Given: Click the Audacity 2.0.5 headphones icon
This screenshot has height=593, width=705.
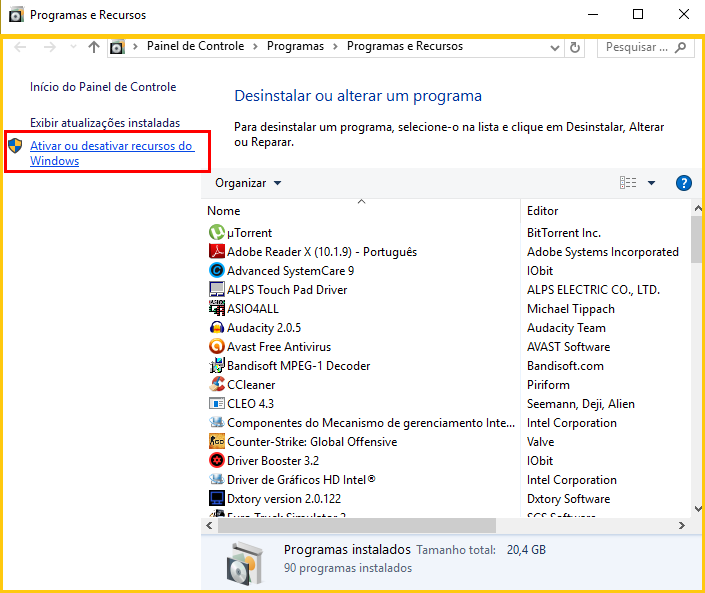Looking at the screenshot, I should 217,327.
